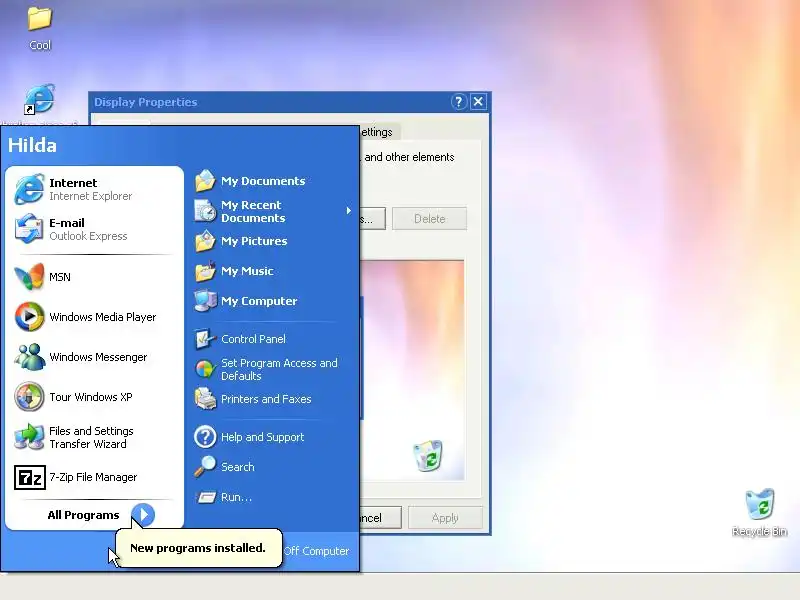Click the New programs installed balloon
The width and height of the screenshot is (800, 600).
click(x=198, y=548)
